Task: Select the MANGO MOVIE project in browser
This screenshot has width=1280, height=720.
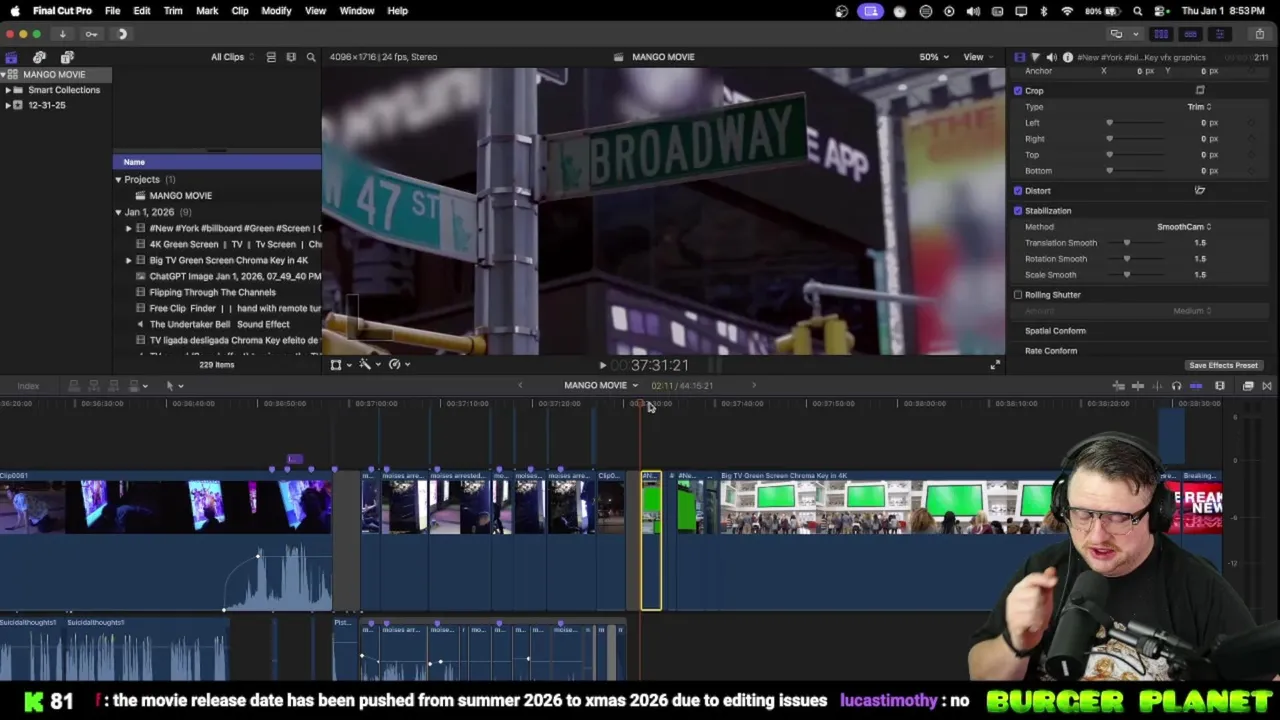Action: [x=180, y=196]
